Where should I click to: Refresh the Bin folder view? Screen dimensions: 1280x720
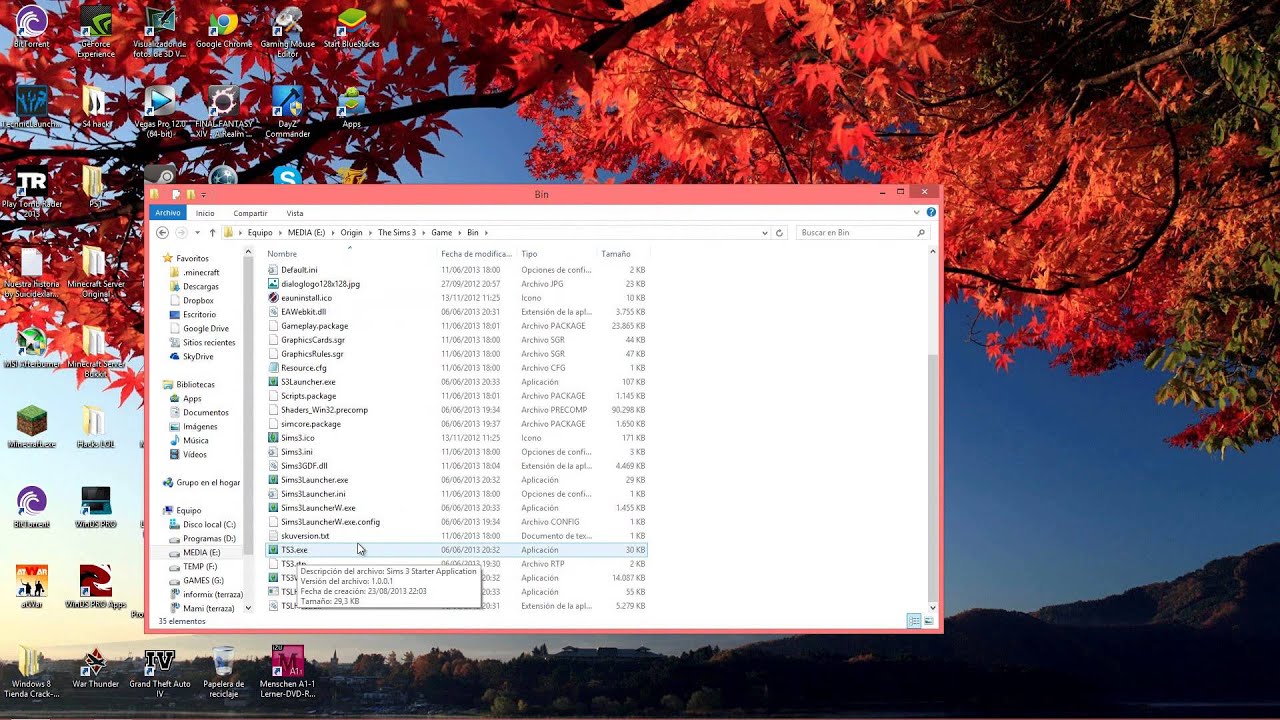[779, 232]
